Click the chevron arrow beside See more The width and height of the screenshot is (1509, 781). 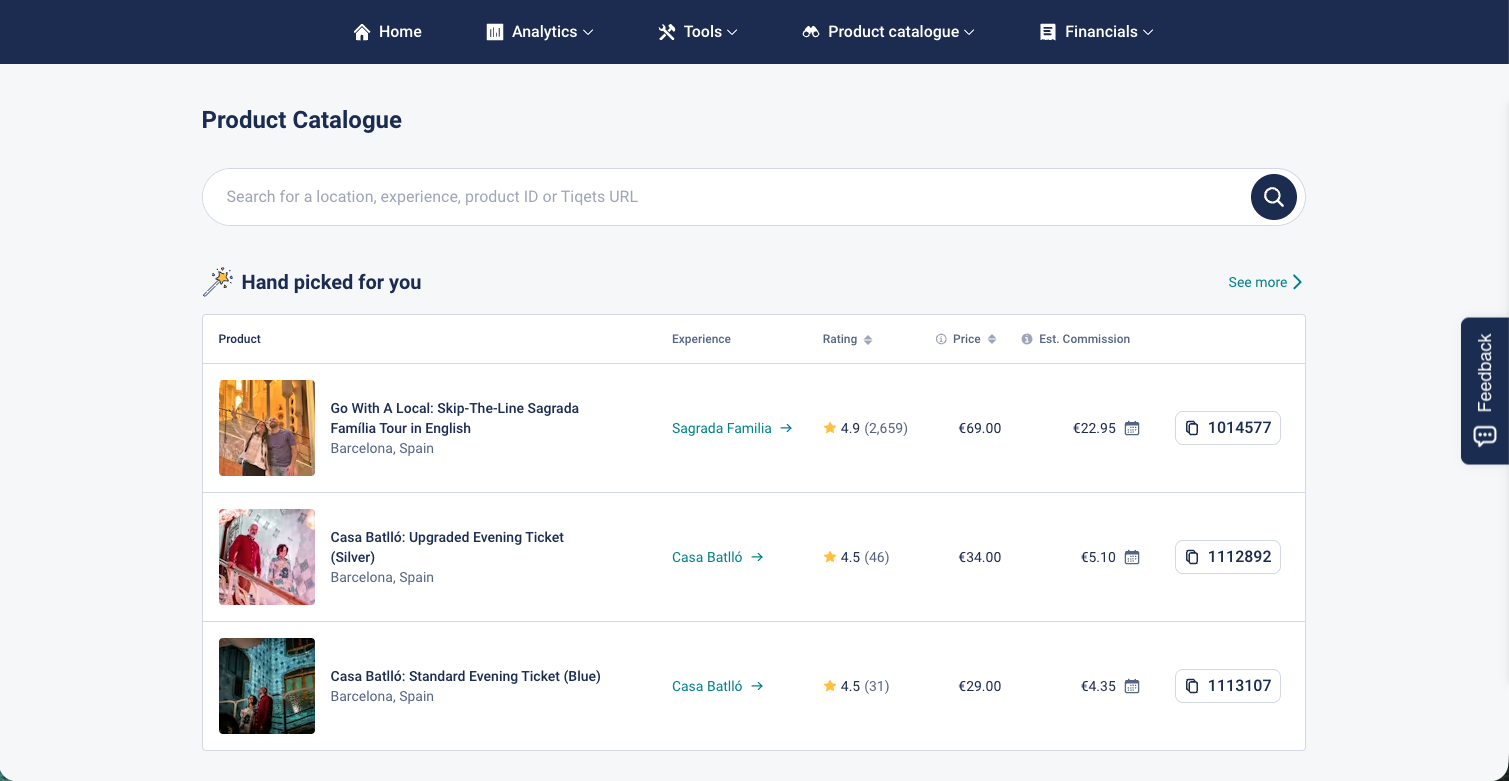click(1297, 282)
